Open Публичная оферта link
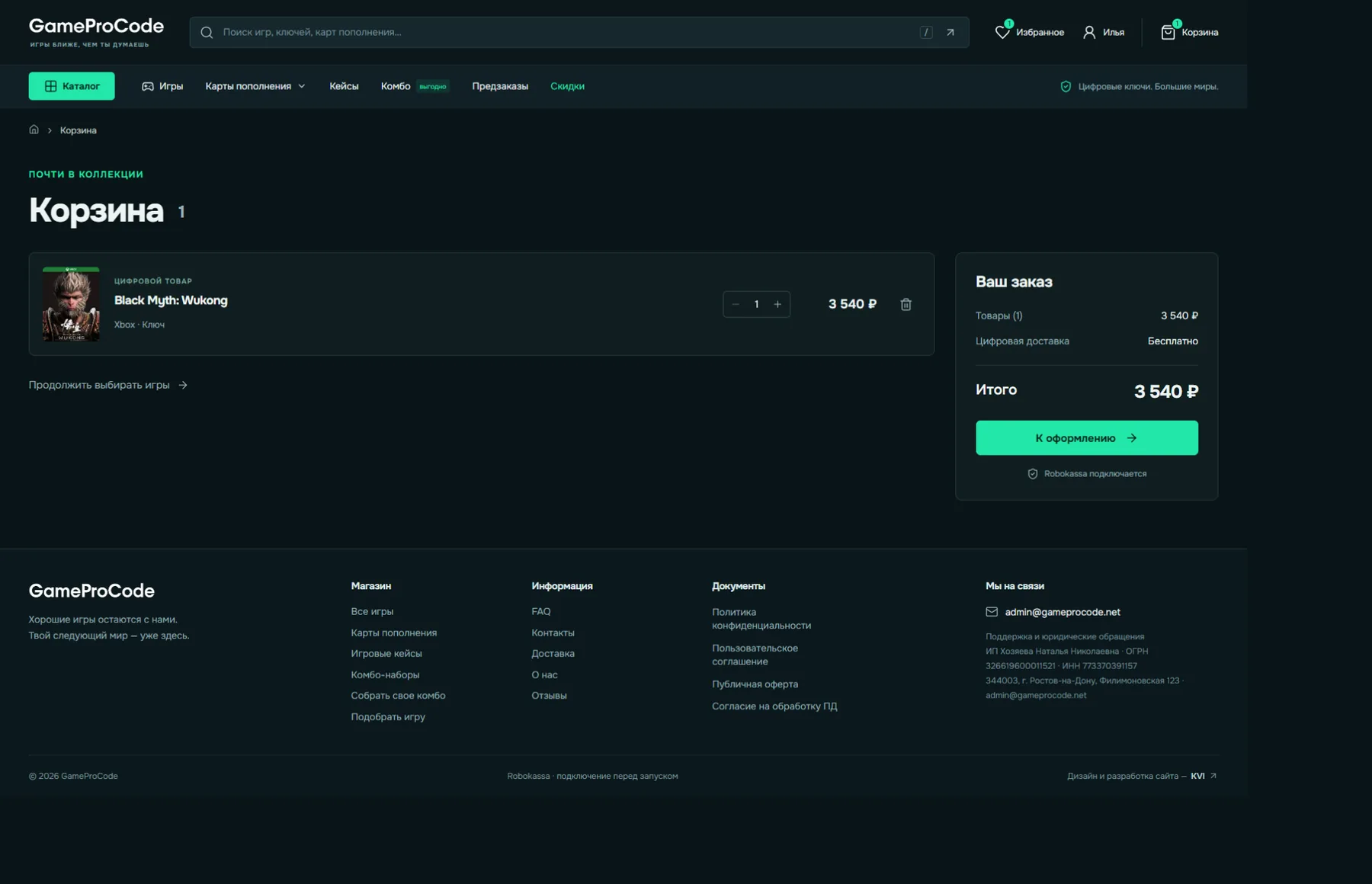 (755, 684)
